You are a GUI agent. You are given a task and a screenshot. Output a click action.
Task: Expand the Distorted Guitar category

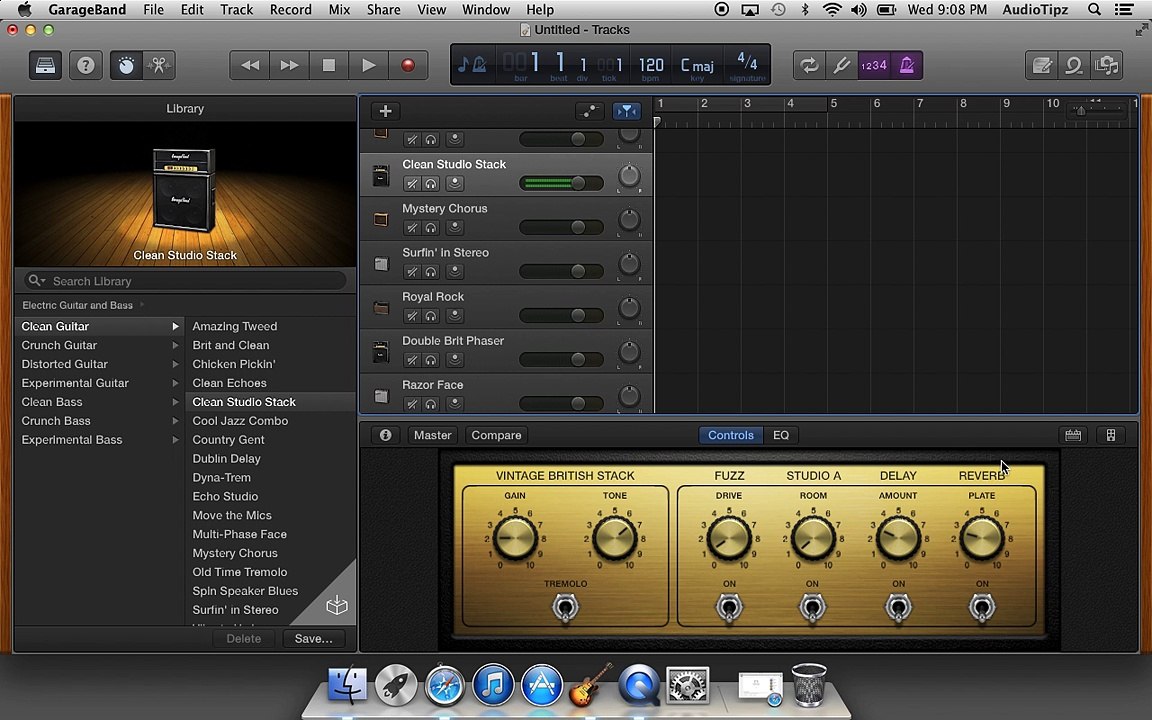point(175,364)
